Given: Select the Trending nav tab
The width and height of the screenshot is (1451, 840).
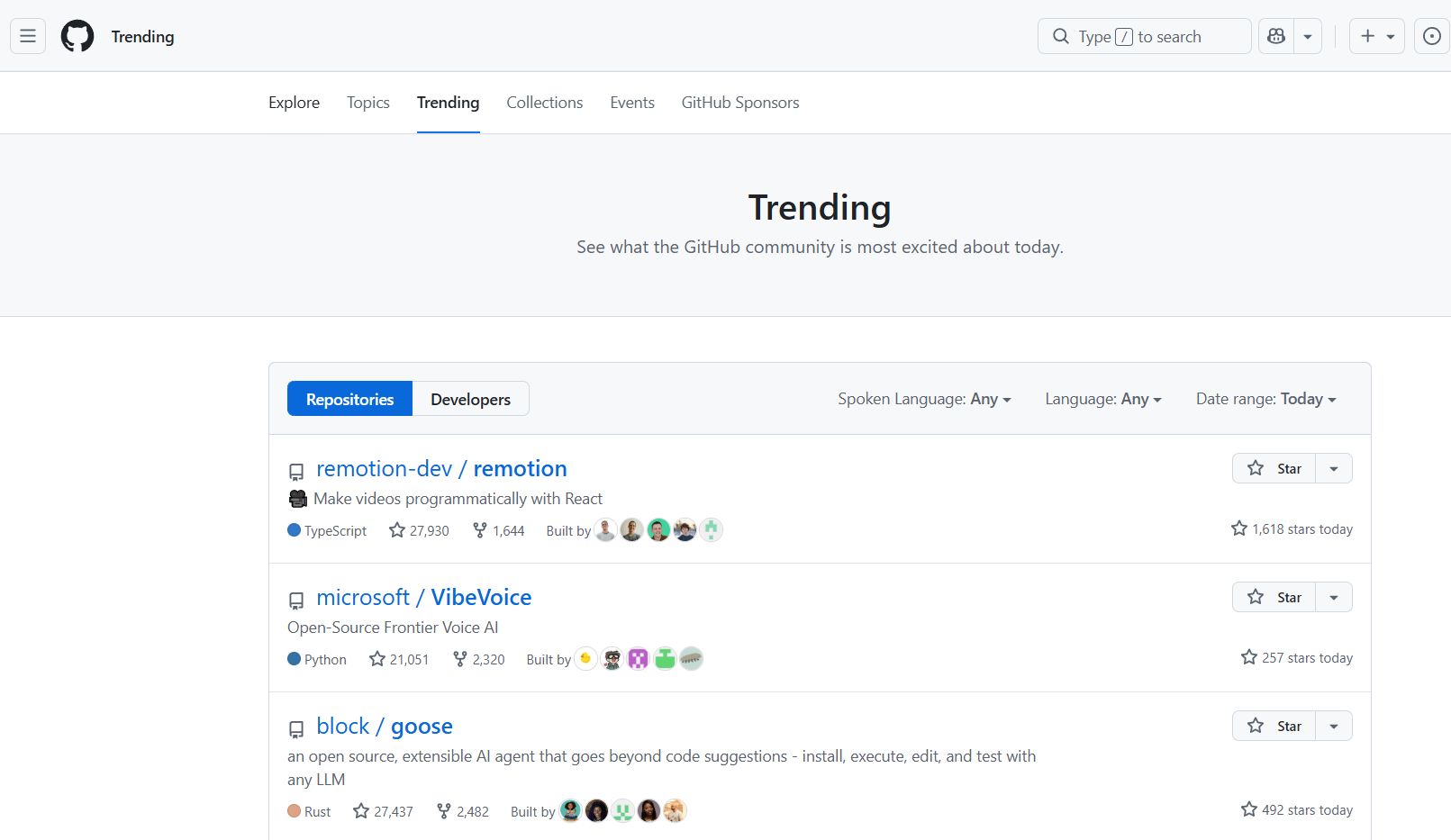Looking at the screenshot, I should (x=448, y=103).
